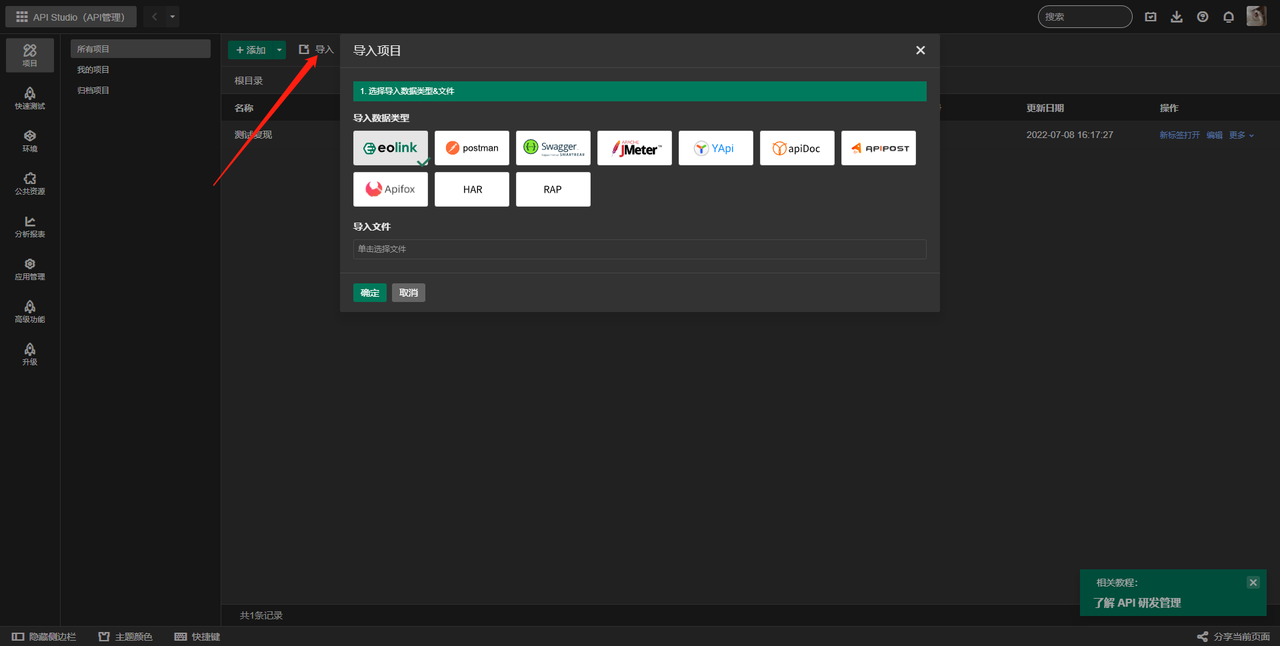
Task: Open 高级功能 in the sidebar
Action: point(30,312)
